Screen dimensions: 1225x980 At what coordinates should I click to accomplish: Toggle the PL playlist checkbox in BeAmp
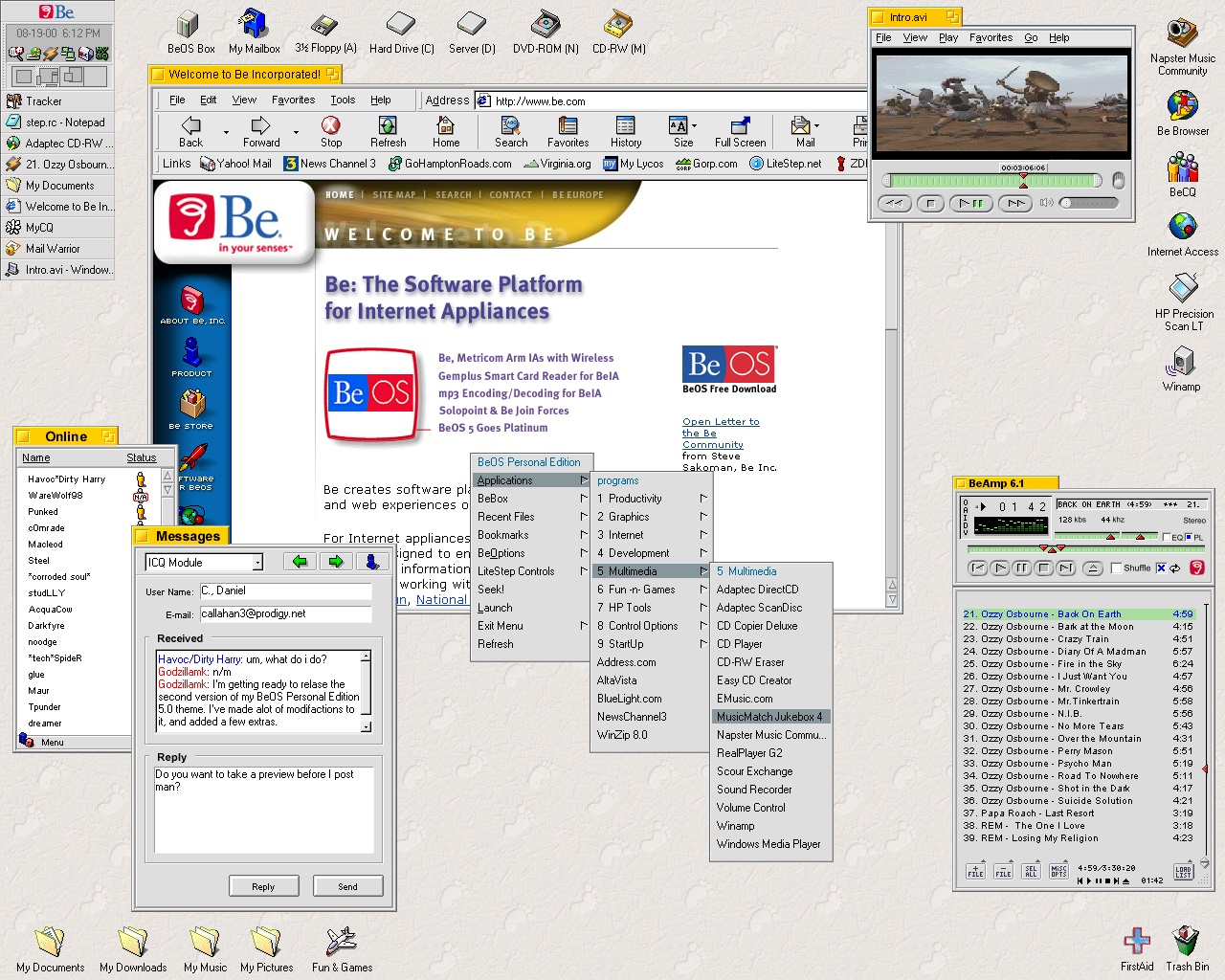pos(1189,537)
